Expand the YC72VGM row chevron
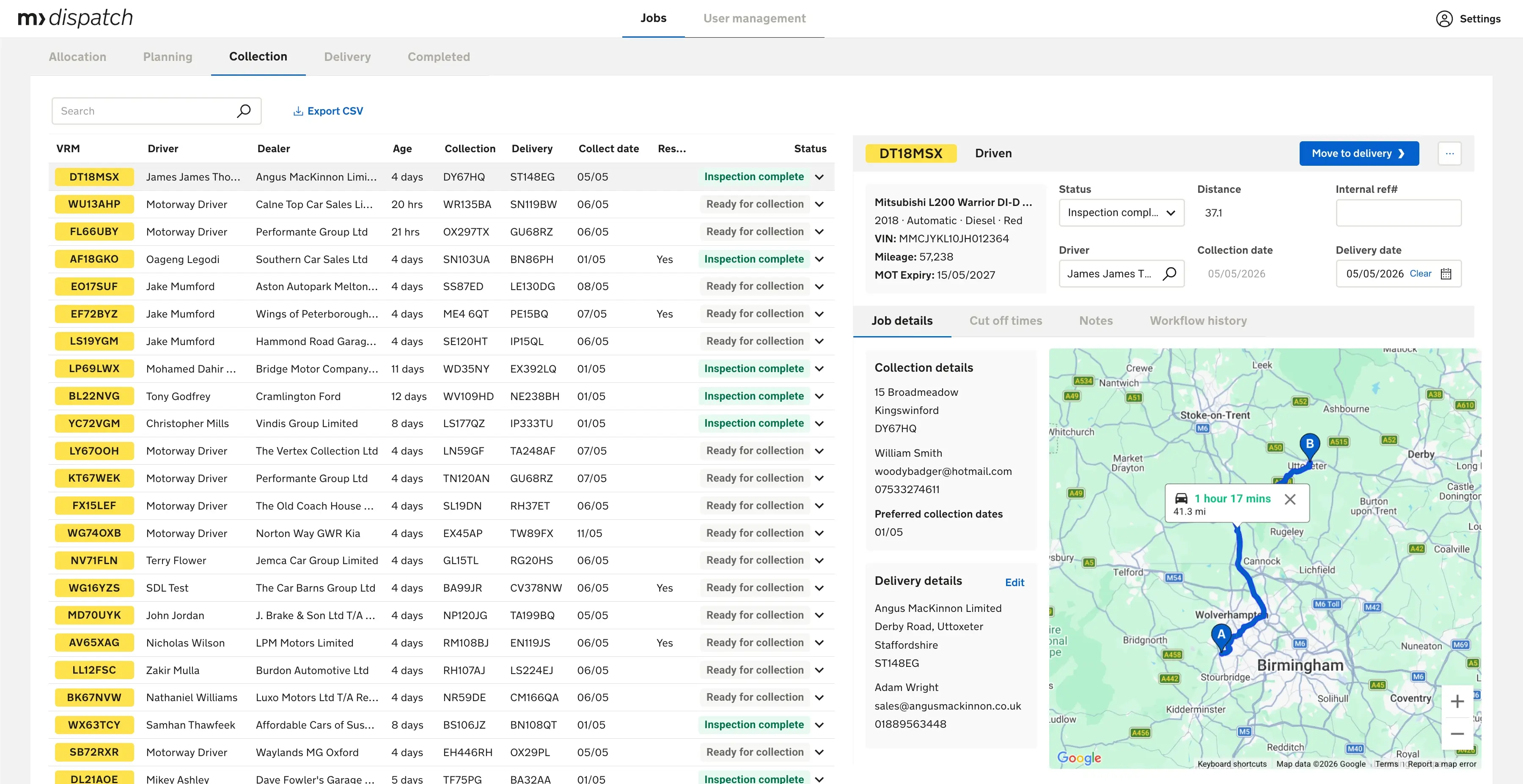This screenshot has width=1523, height=784. (x=819, y=424)
